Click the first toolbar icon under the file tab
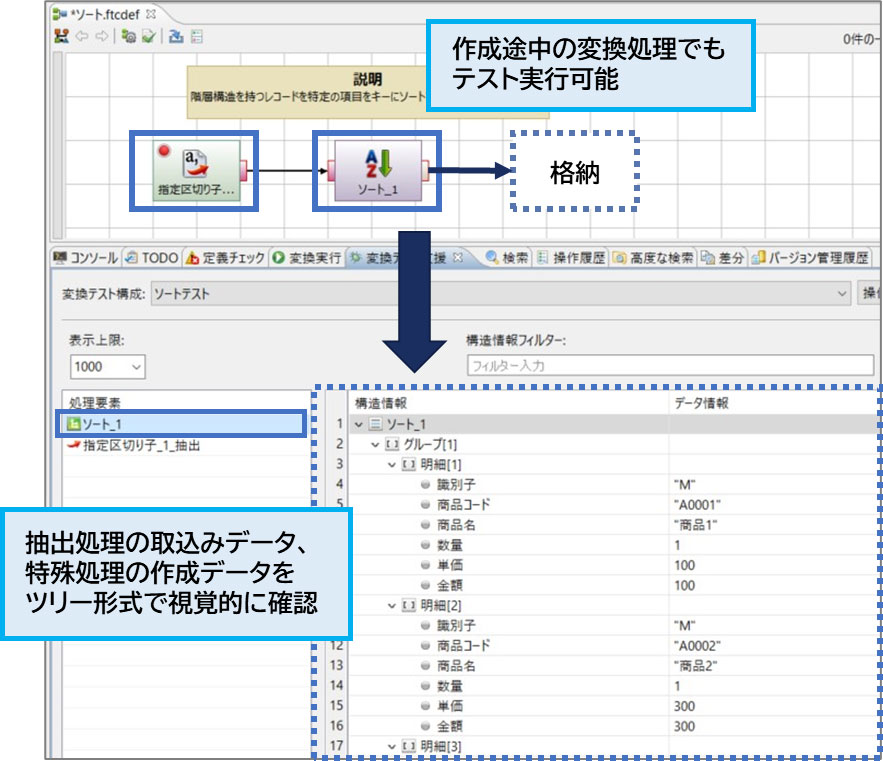The image size is (883, 761). (62, 37)
